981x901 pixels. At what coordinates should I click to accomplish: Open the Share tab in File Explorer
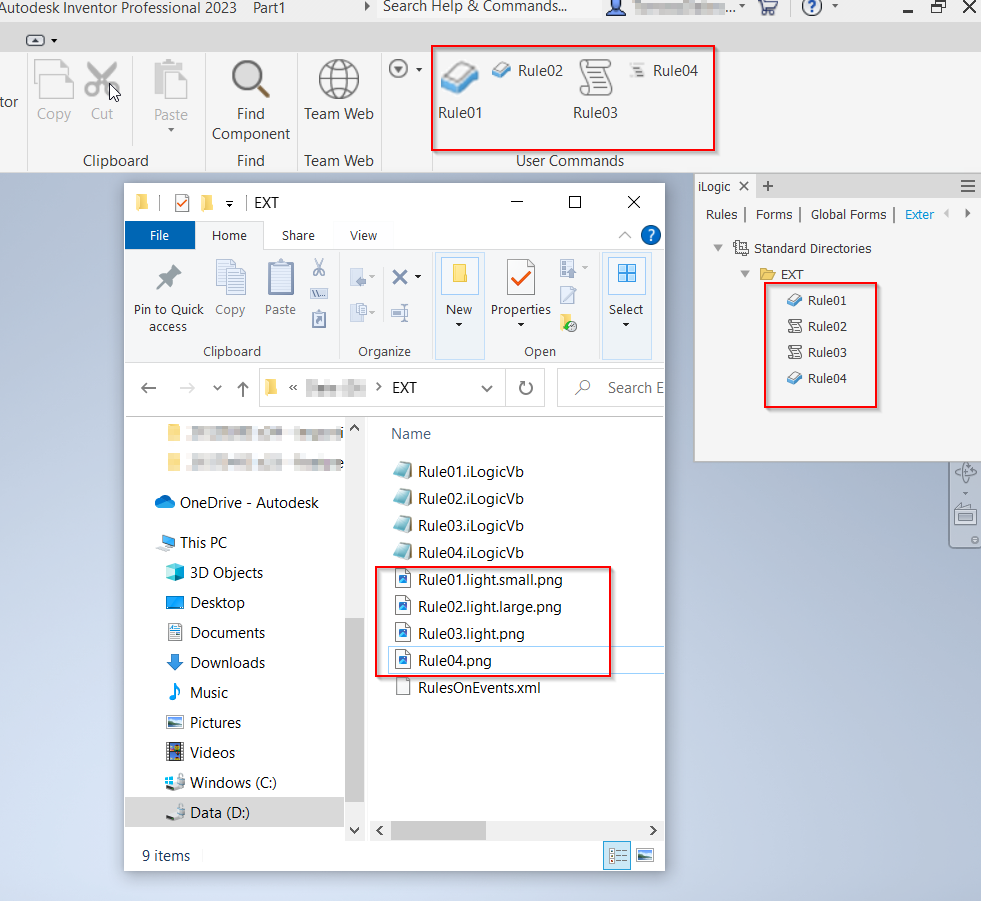pyautogui.click(x=297, y=235)
